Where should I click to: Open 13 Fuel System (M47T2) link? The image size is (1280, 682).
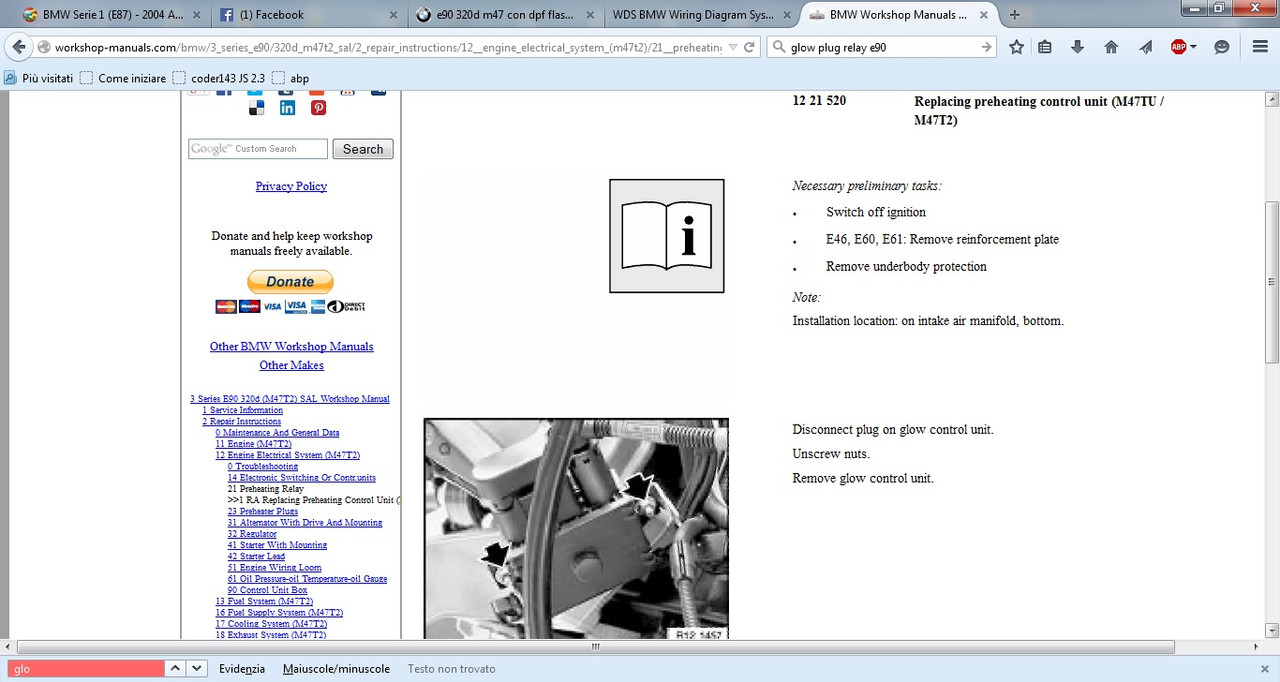(x=264, y=601)
